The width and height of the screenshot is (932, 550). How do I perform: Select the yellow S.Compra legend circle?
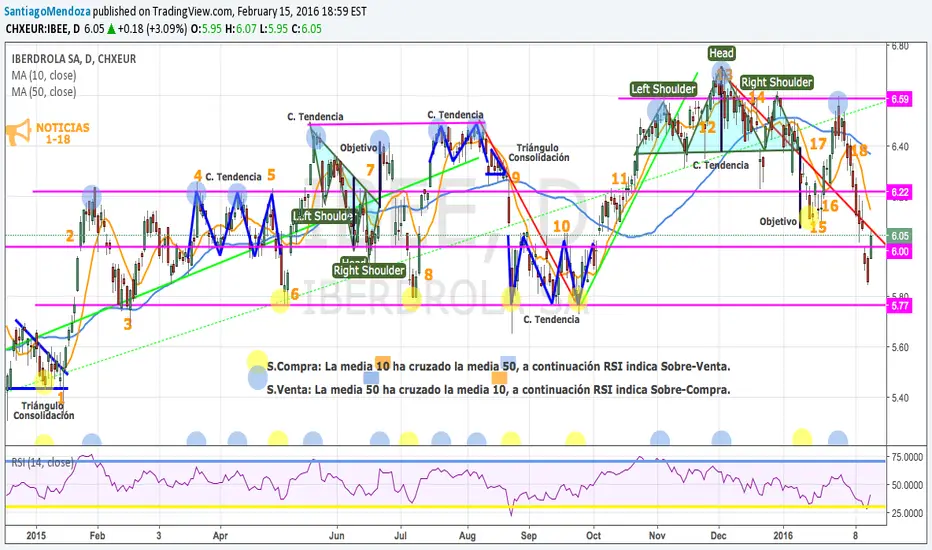[x=257, y=360]
